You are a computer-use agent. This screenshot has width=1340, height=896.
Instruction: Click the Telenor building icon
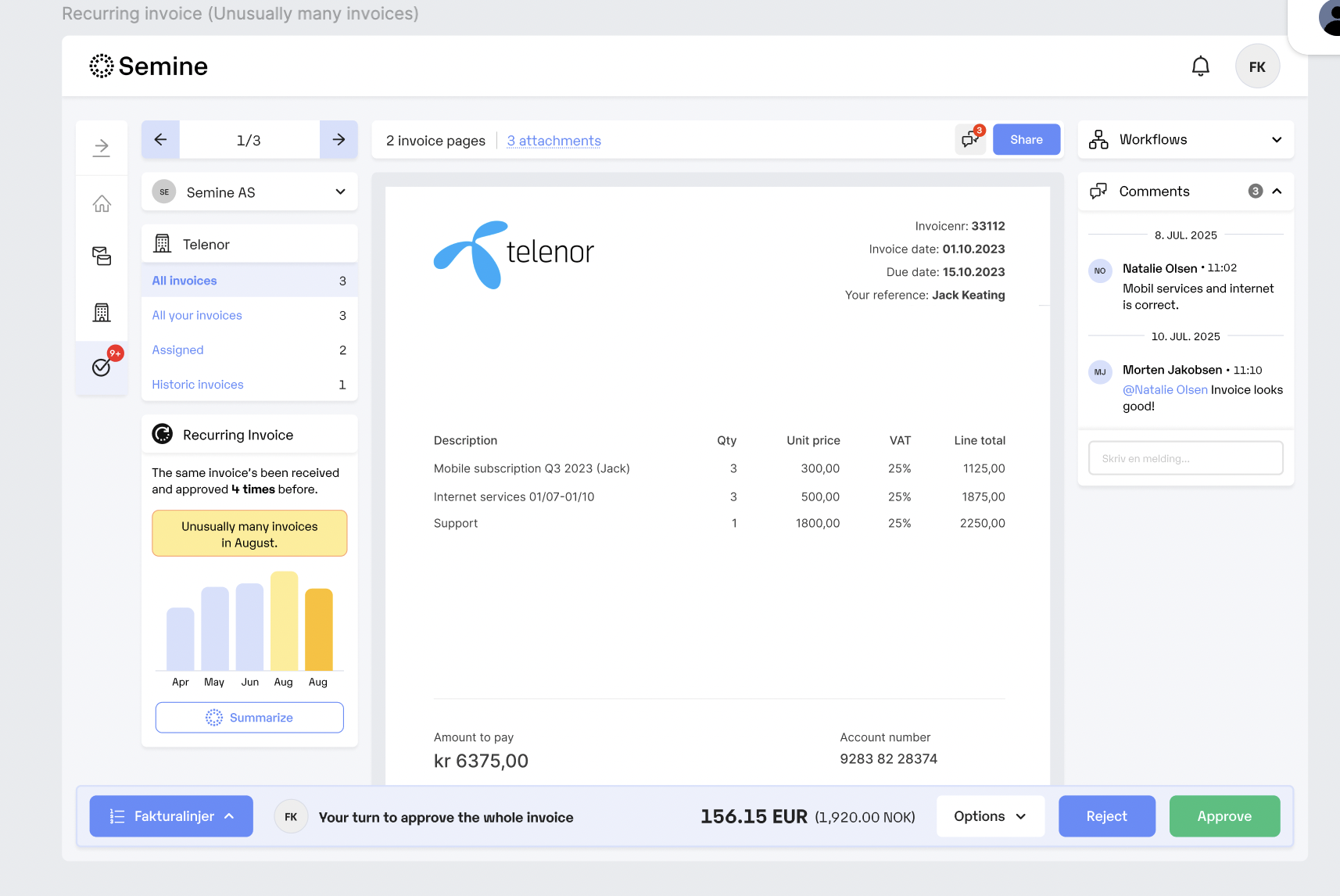[x=163, y=244]
